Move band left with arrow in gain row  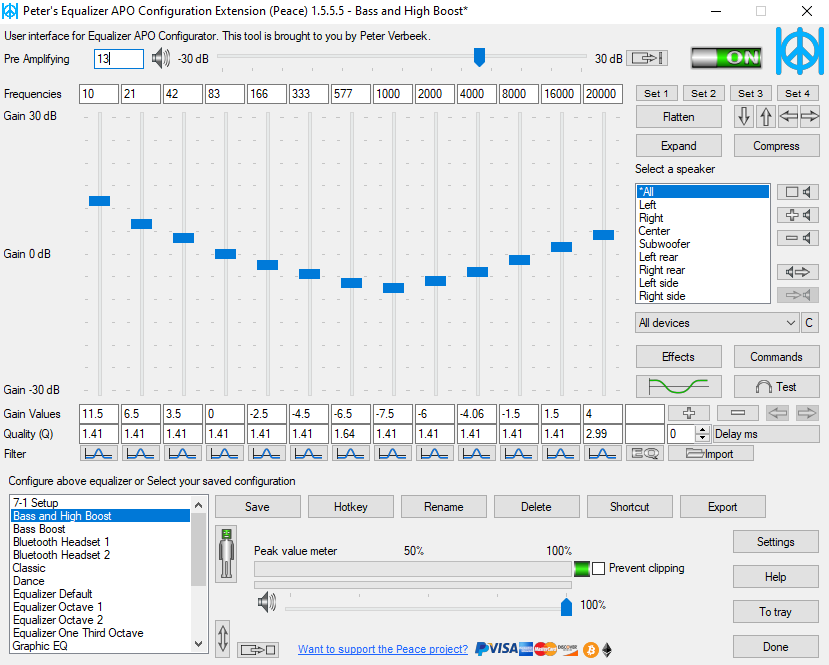777,413
